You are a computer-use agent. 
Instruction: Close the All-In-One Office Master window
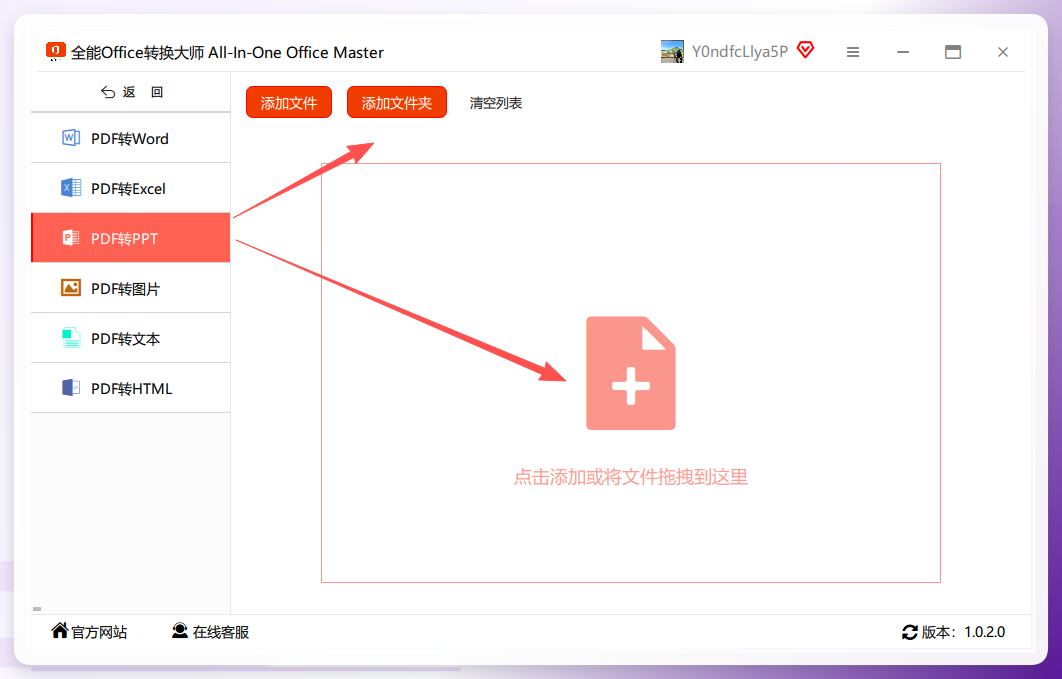[x=1003, y=52]
